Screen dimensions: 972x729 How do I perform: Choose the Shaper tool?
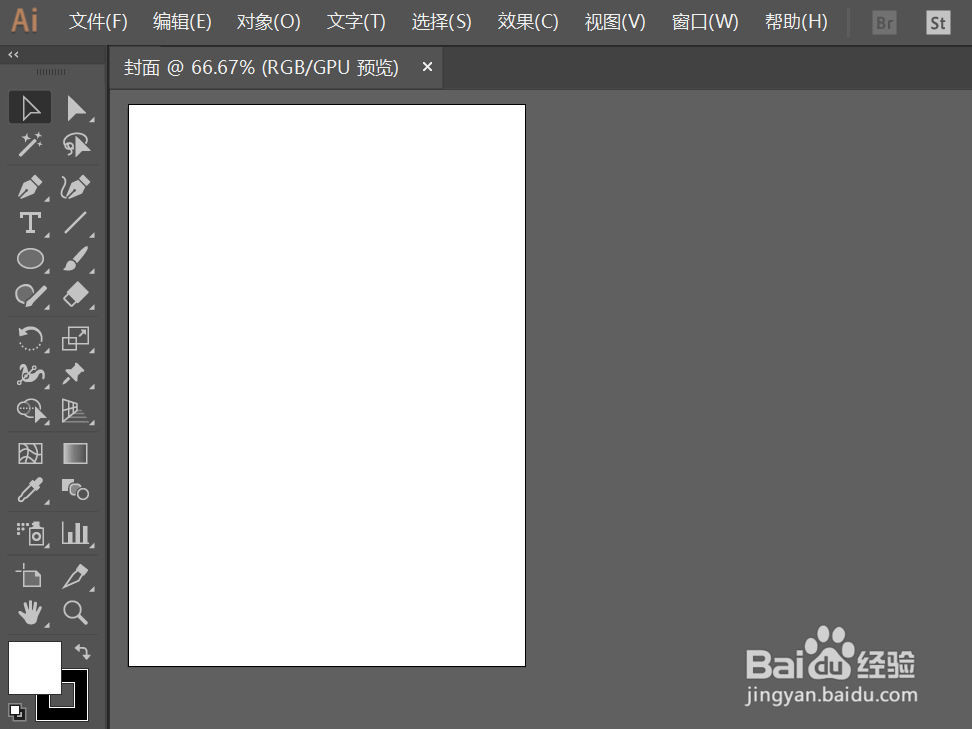tap(30, 295)
